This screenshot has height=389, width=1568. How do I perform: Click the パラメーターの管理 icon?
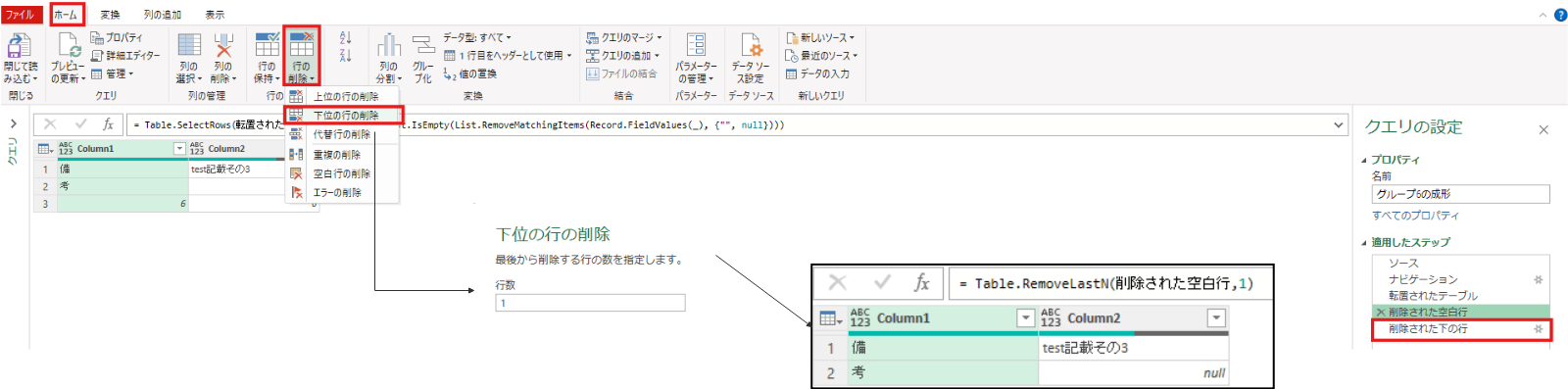pyautogui.click(x=696, y=45)
